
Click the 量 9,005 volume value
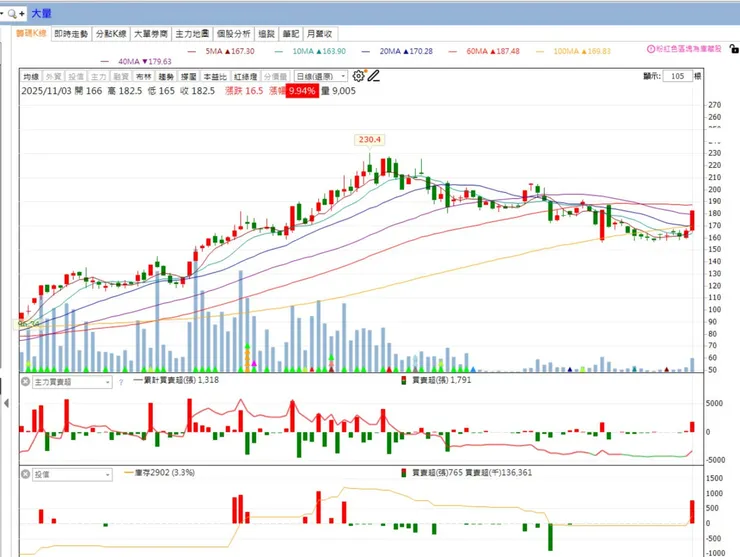tap(339, 91)
